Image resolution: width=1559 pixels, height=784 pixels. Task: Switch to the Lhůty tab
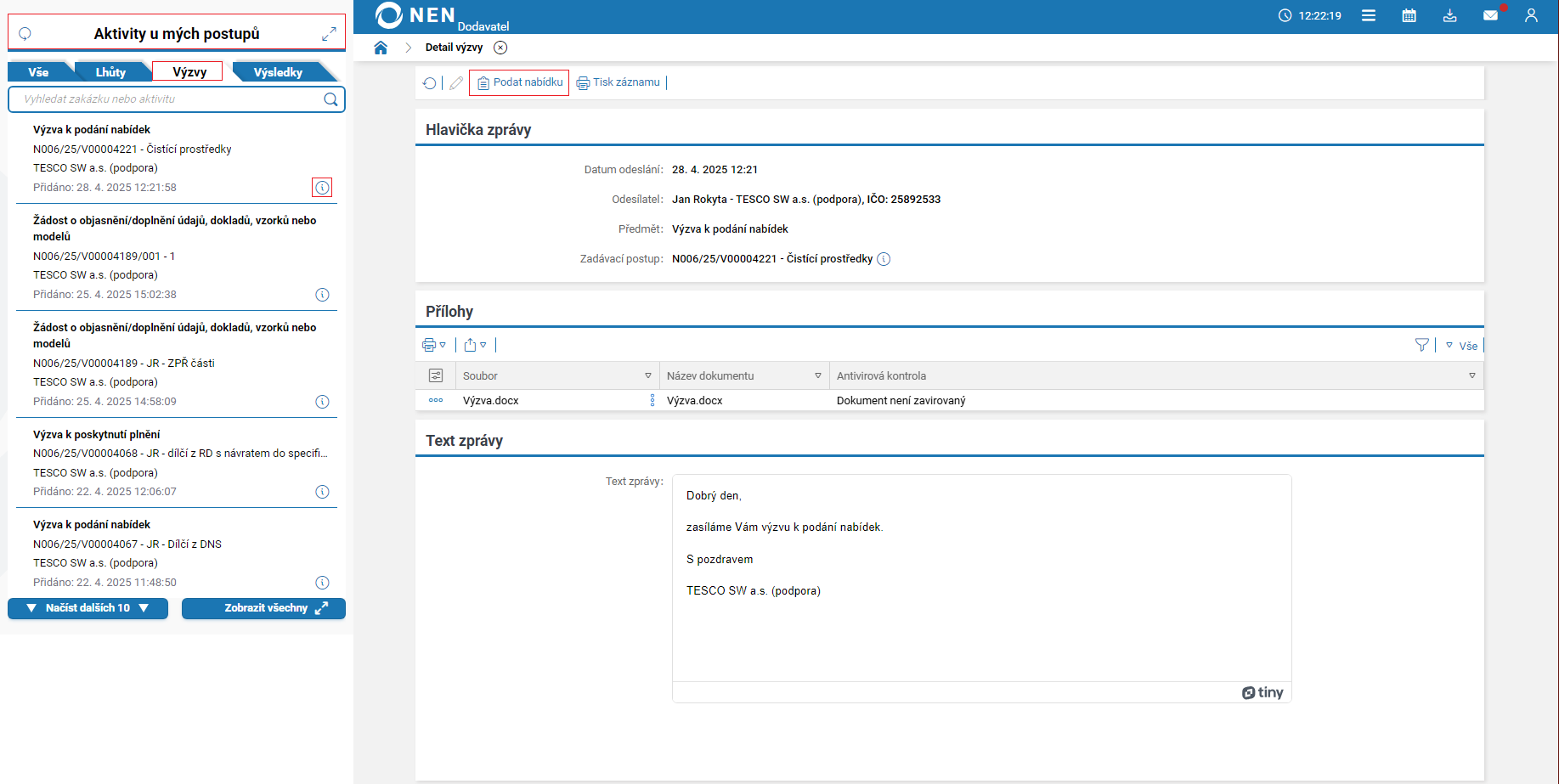(110, 72)
